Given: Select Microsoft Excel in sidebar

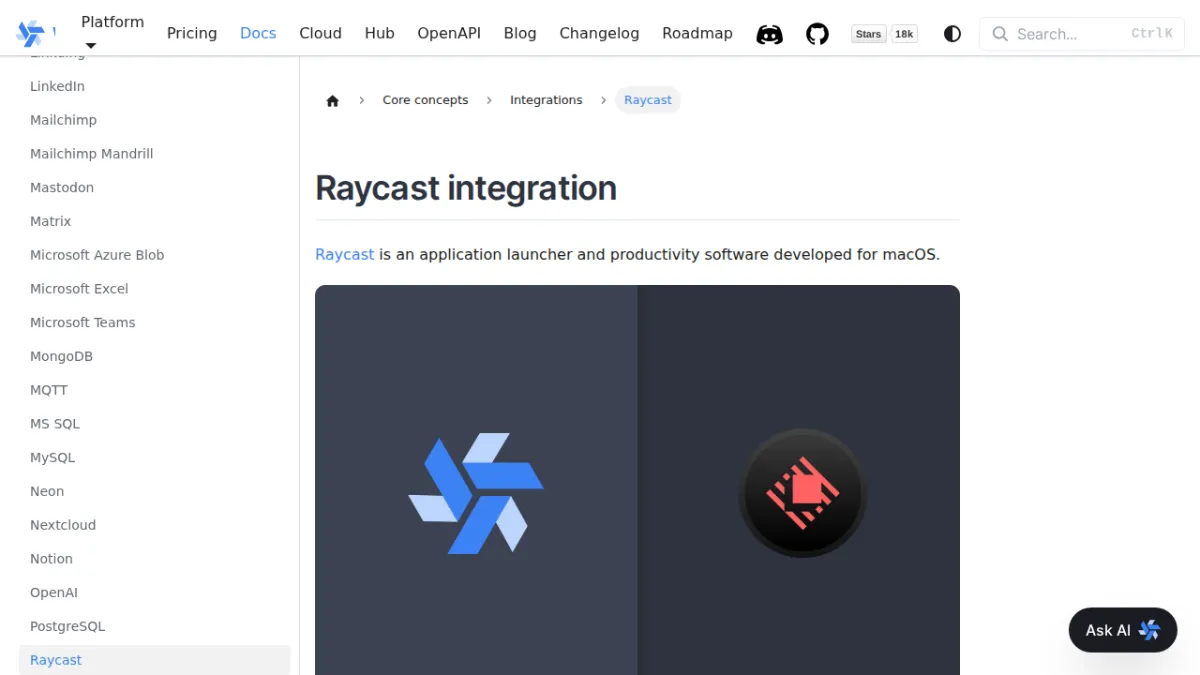Looking at the screenshot, I should coord(79,289).
